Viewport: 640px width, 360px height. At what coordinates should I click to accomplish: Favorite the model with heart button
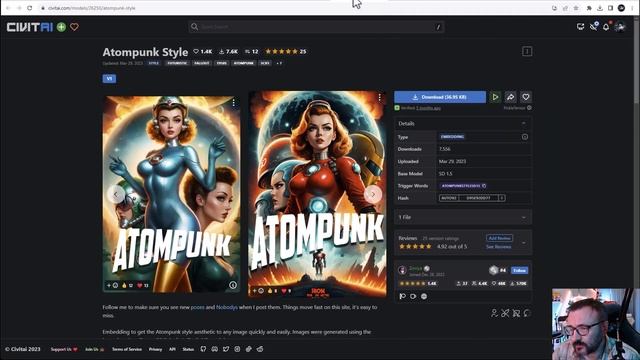click(x=526, y=97)
